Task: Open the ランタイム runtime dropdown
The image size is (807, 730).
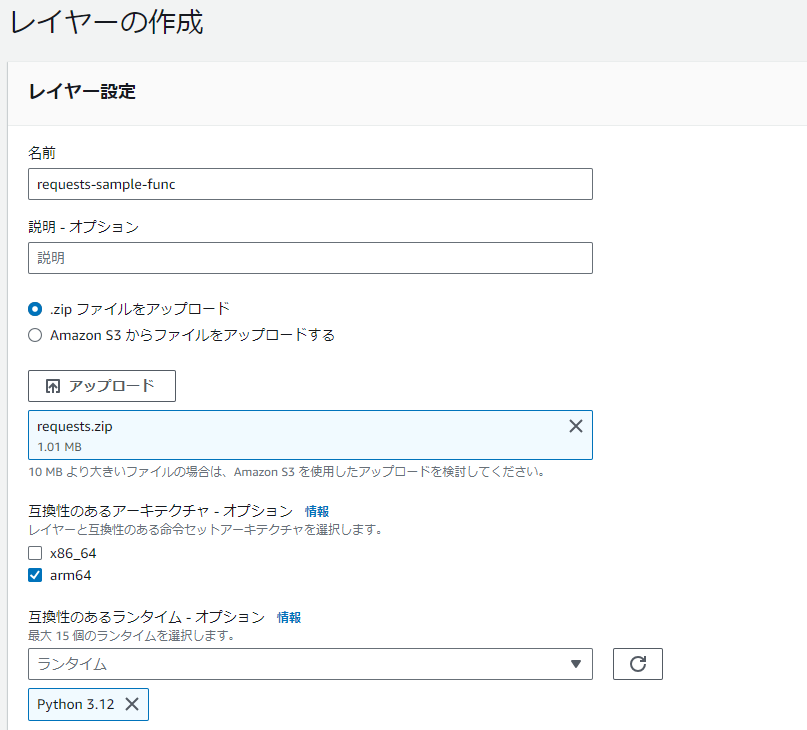Action: click(310, 664)
